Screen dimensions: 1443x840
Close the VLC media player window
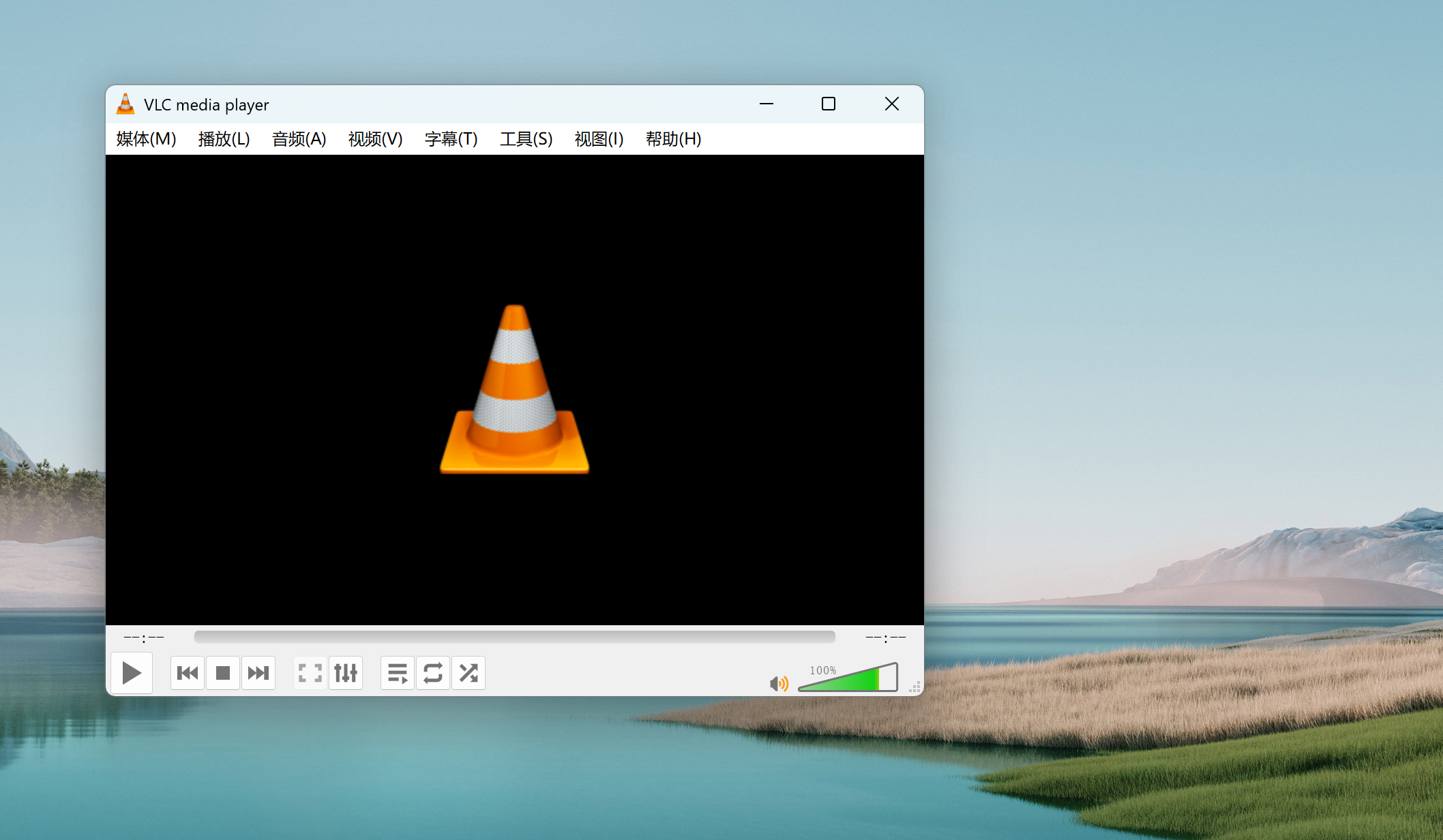click(892, 104)
